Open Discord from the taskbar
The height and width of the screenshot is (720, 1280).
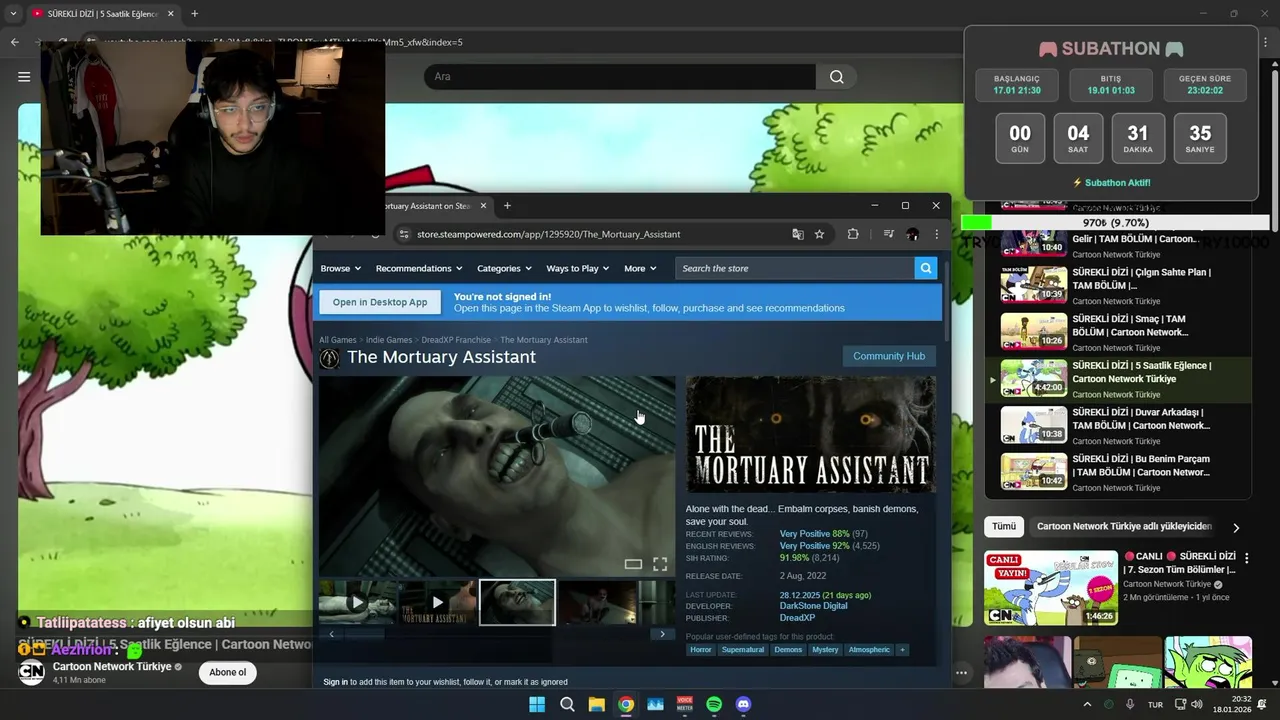coord(743,704)
